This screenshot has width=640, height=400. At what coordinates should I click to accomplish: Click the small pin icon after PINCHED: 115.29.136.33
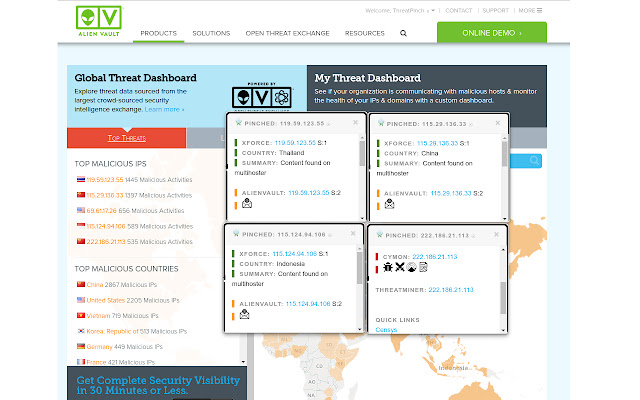471,124
